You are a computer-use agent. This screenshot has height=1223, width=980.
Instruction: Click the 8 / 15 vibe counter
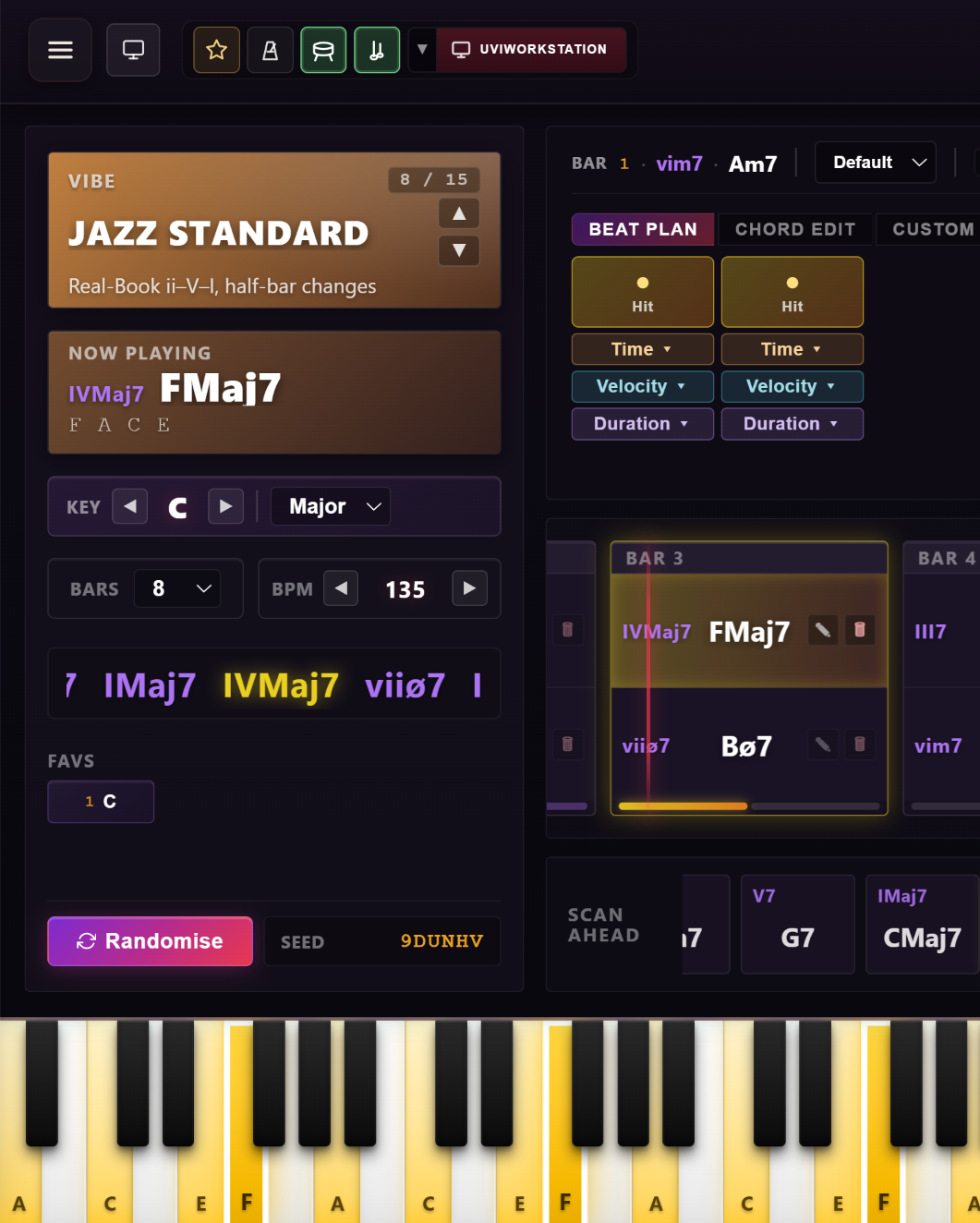(433, 179)
